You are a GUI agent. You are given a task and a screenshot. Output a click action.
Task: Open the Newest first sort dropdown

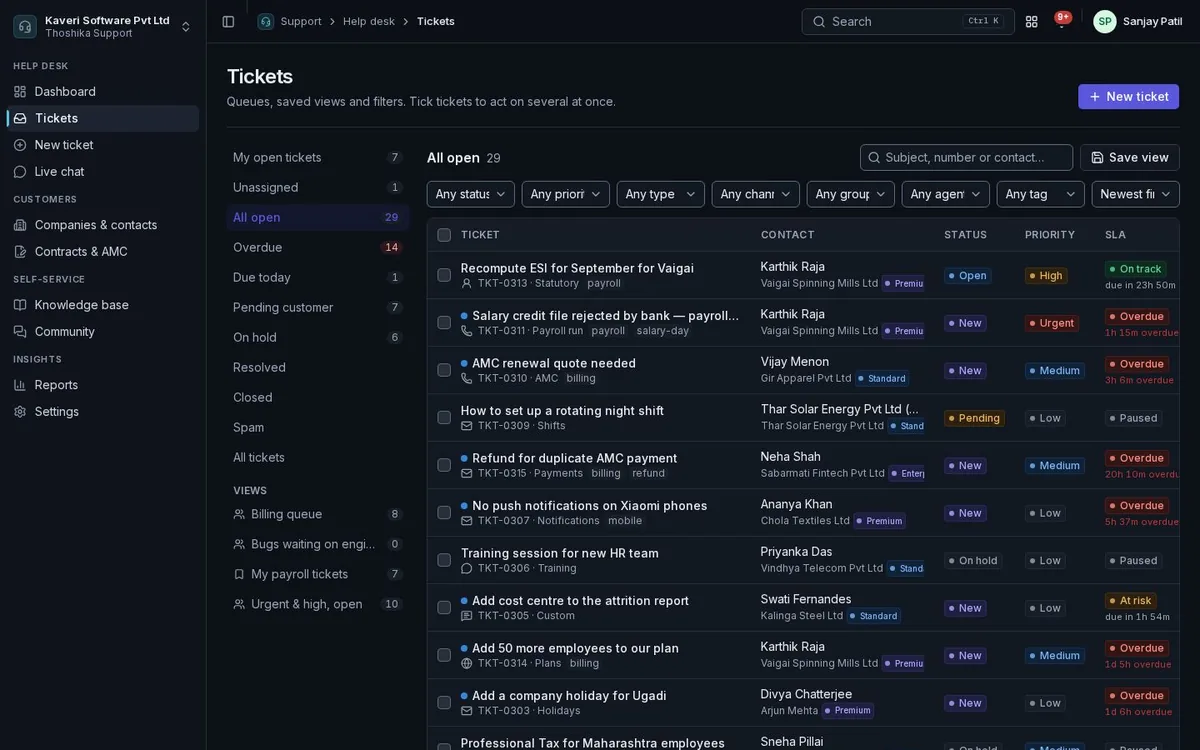pyautogui.click(x=1136, y=194)
